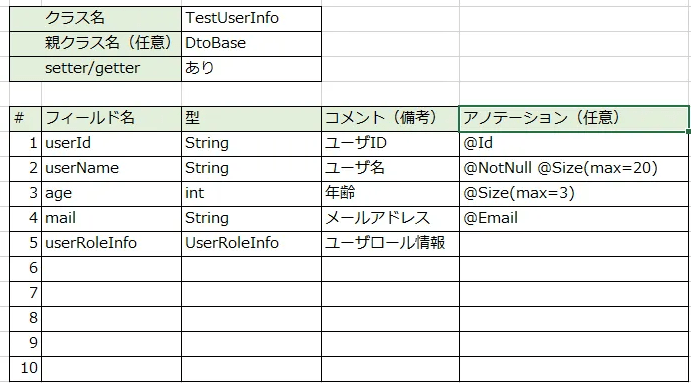Select the メールアドレス comment cell
This screenshot has height=383, width=691.
[x=390, y=219]
